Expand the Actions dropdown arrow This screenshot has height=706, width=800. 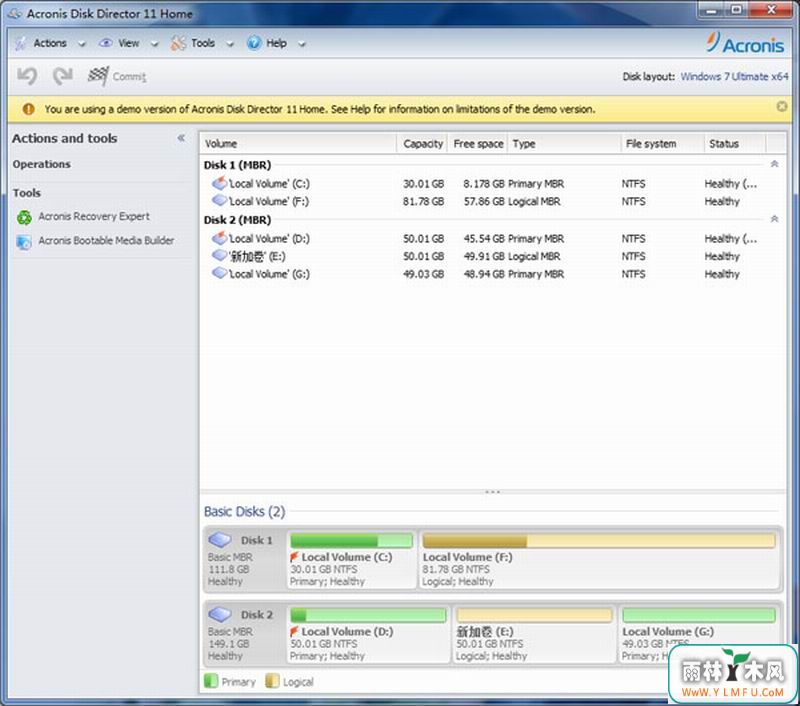[x=82, y=44]
